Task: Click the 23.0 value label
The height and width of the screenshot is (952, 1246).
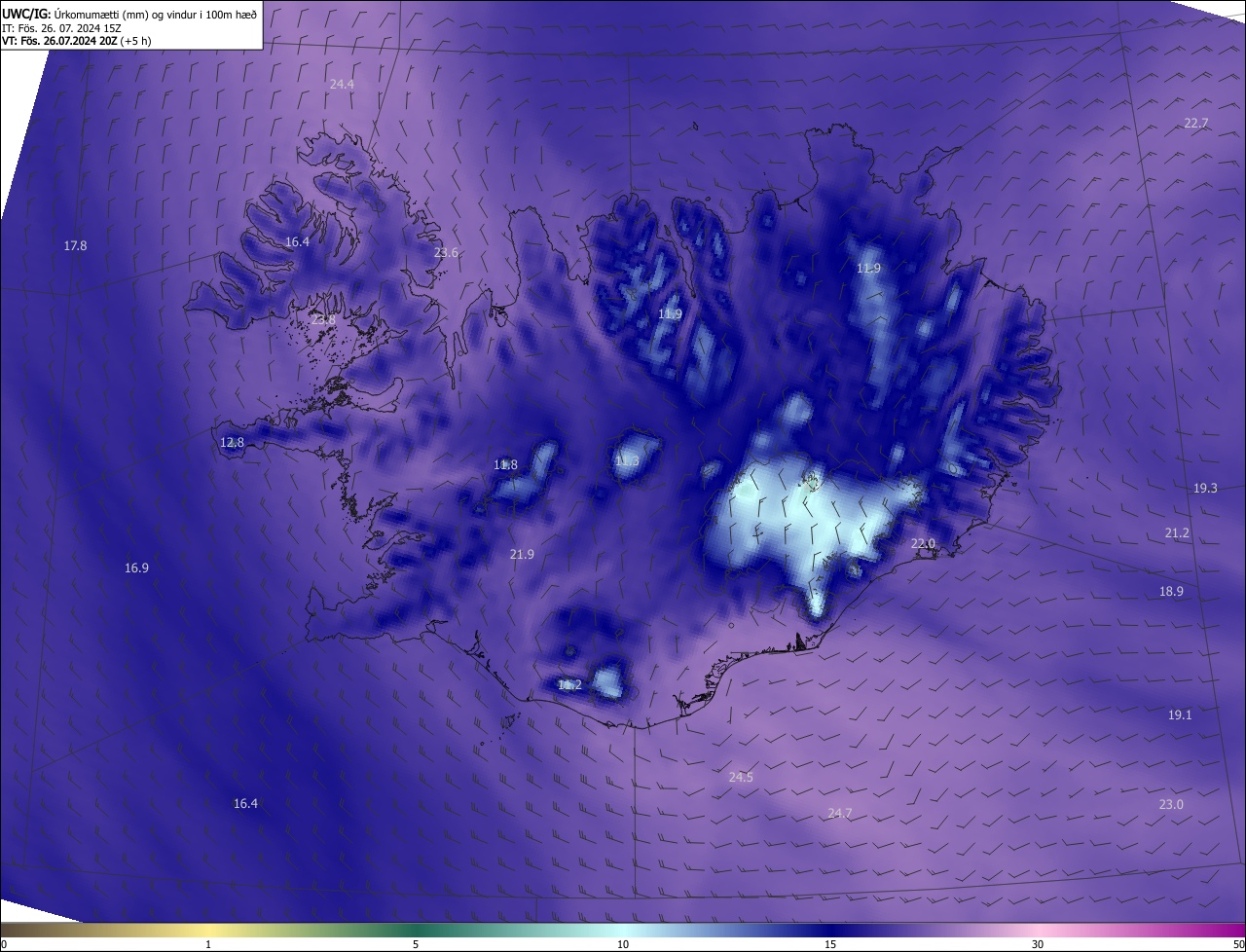Action: coord(1171,805)
